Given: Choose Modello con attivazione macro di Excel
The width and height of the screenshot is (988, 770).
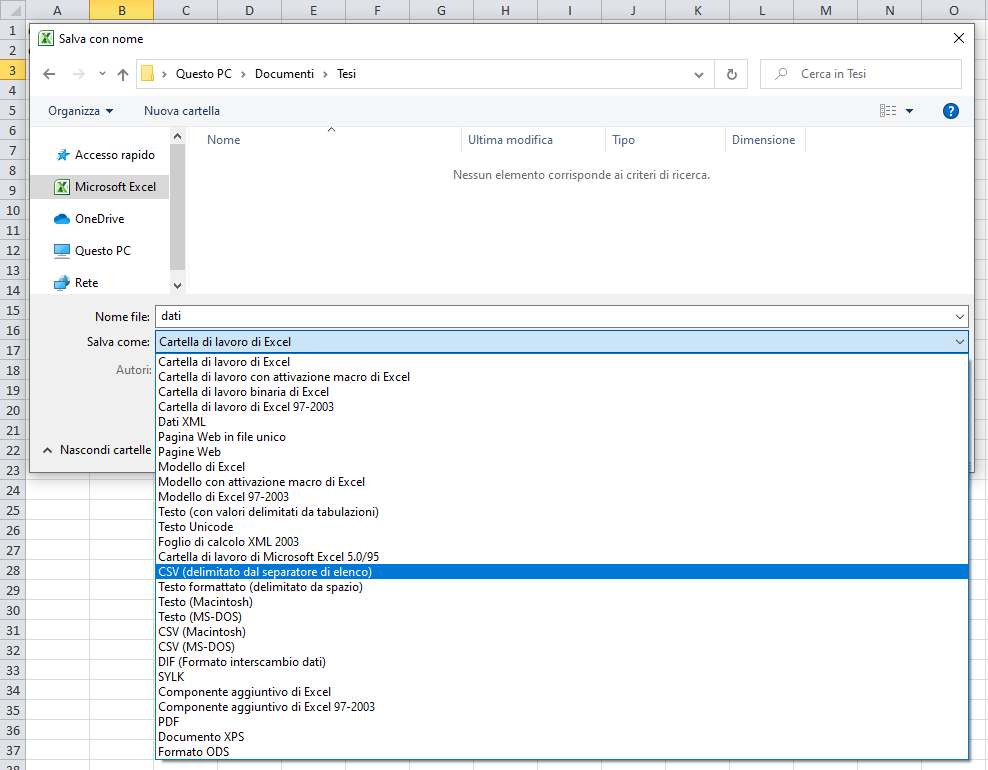Looking at the screenshot, I should point(561,482).
